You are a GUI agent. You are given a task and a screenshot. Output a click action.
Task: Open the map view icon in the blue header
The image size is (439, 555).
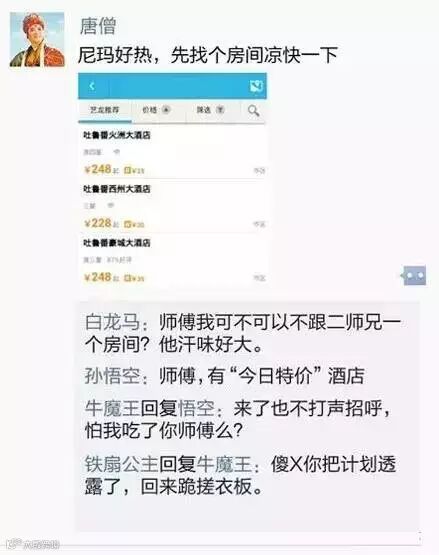pos(257,86)
